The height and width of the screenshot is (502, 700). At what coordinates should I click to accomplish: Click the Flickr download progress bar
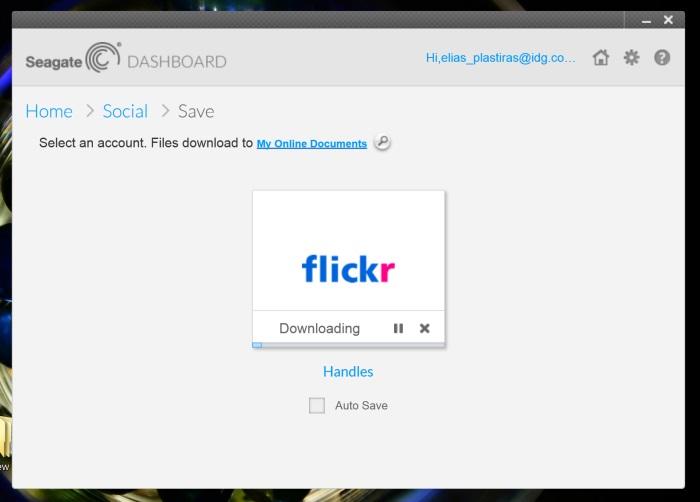348,345
